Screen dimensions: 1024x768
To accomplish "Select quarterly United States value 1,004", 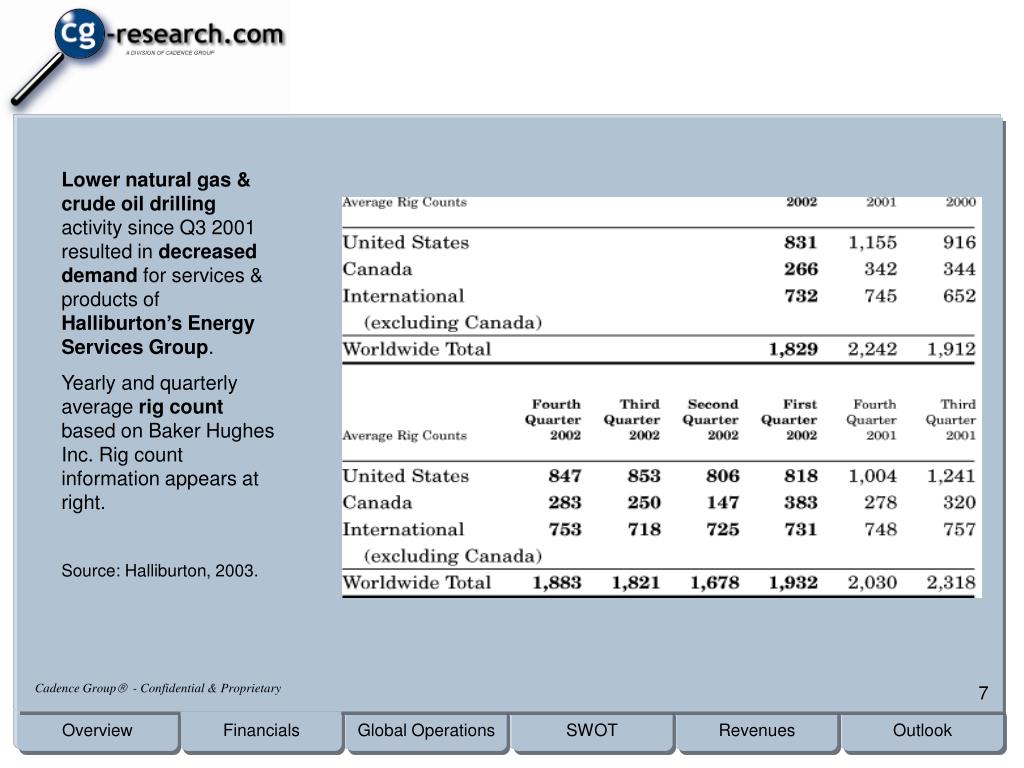I will pos(872,476).
